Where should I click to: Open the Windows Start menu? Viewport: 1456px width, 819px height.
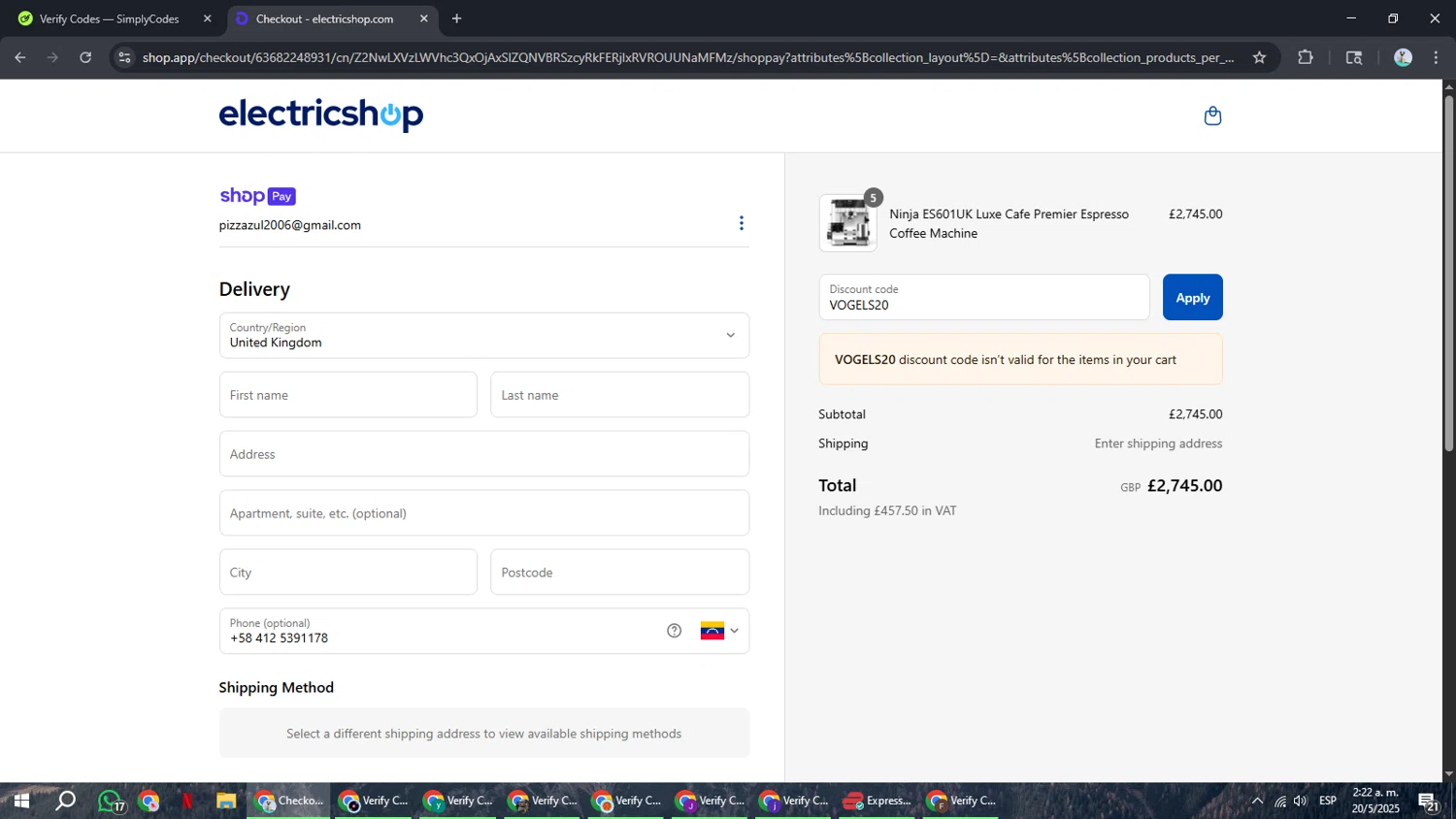click(21, 802)
